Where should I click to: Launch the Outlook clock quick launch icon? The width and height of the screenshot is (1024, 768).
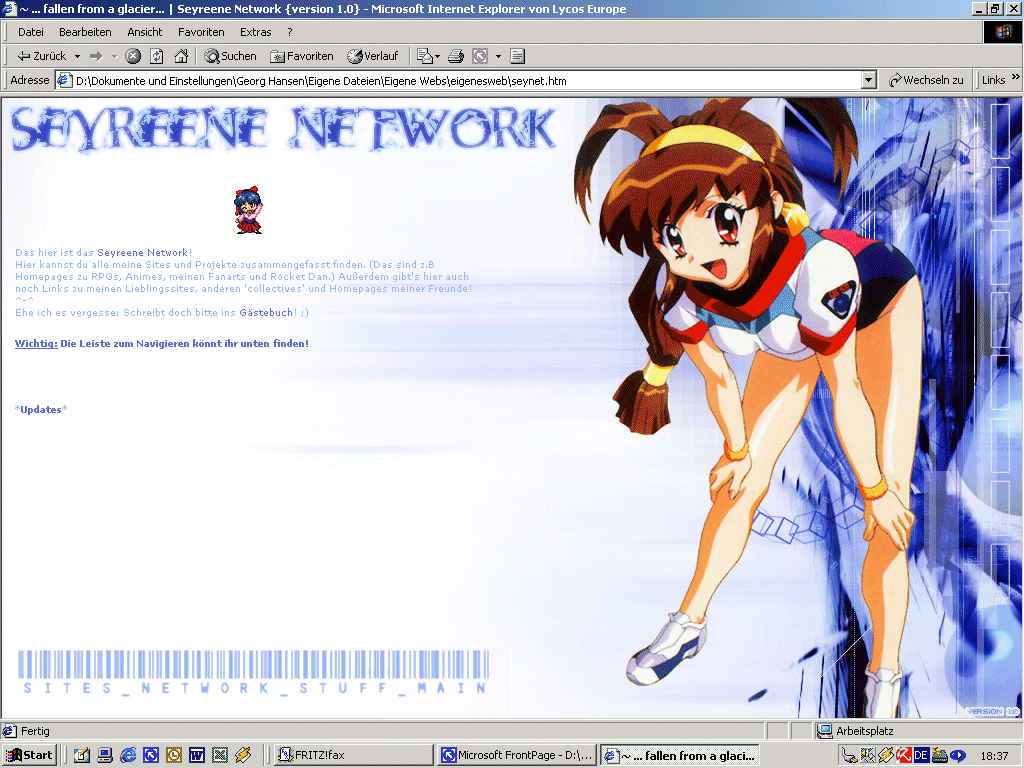(x=174, y=756)
